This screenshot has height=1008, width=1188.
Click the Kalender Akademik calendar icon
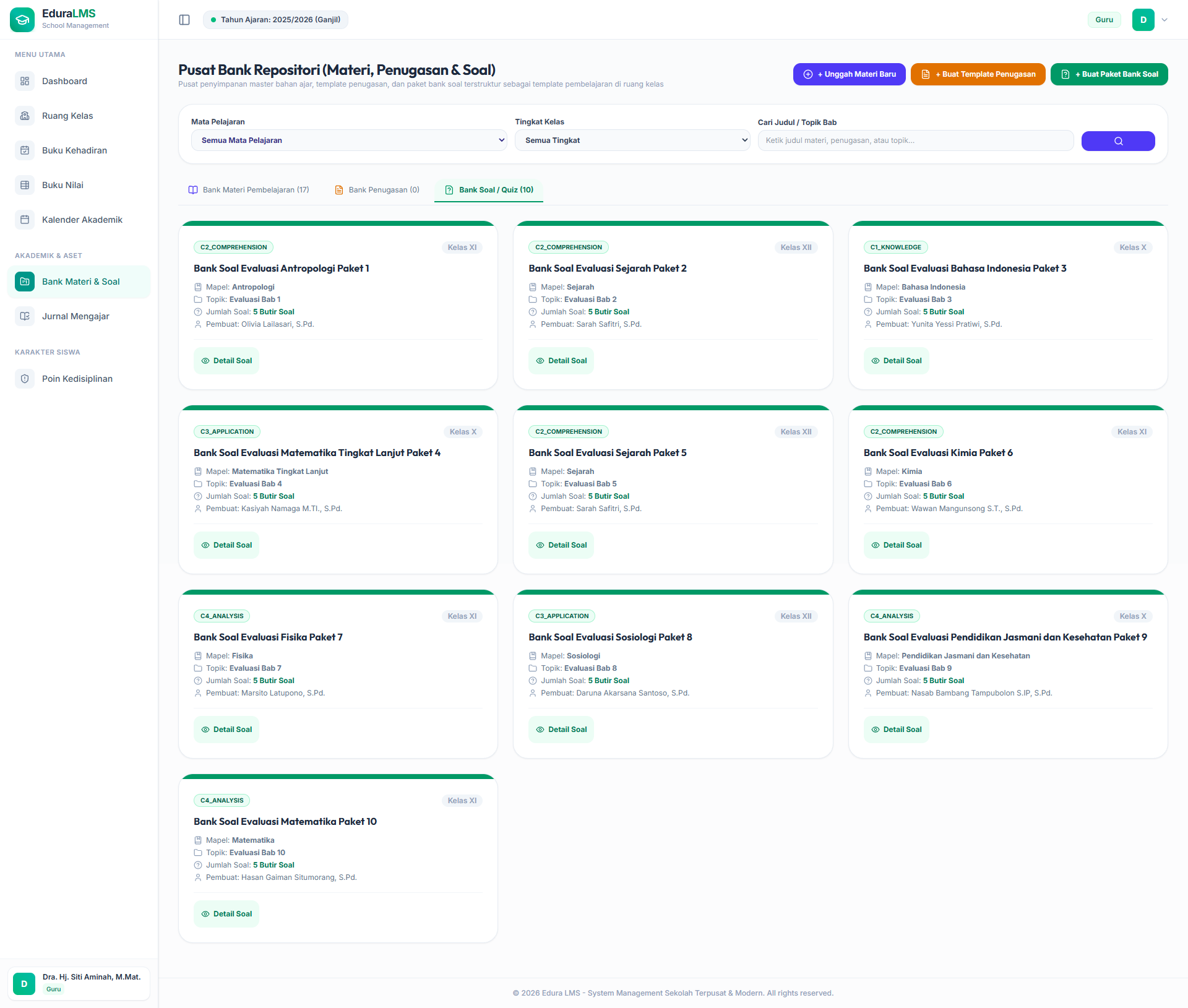click(25, 220)
